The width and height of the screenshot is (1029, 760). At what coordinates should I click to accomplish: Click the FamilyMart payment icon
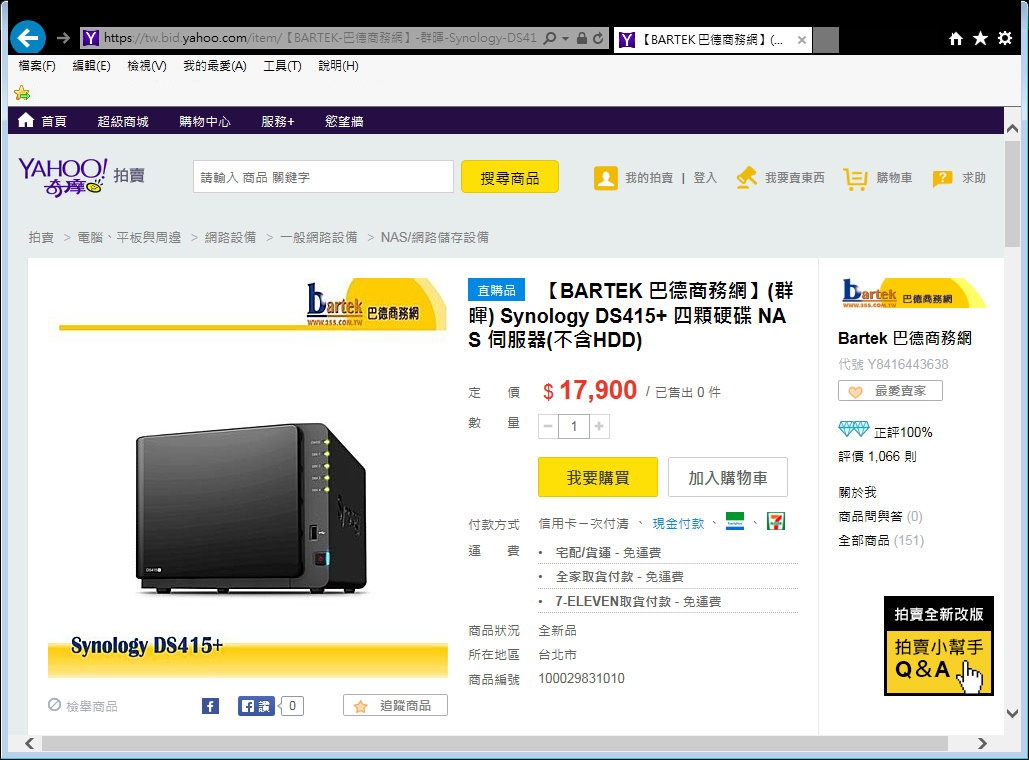point(735,522)
